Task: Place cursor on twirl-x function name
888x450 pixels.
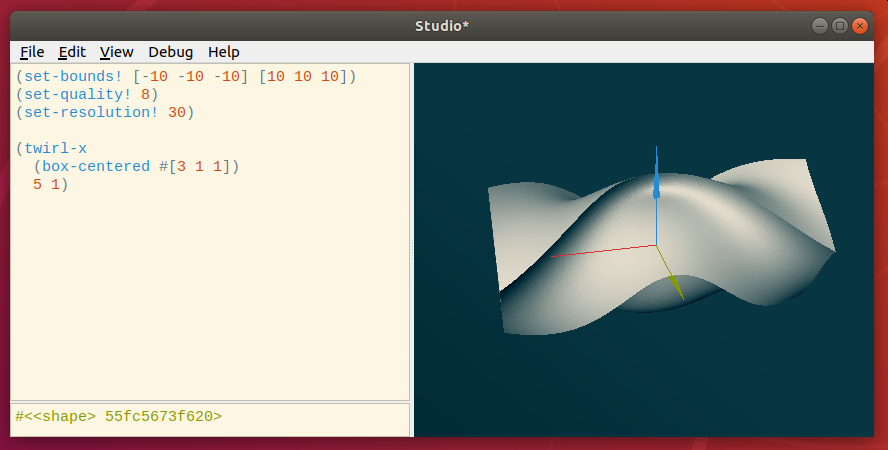Action: tap(56, 149)
